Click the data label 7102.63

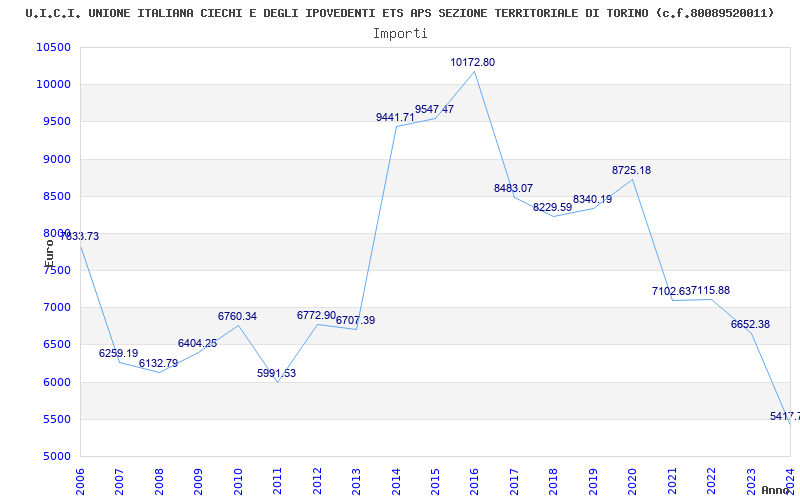coord(671,291)
